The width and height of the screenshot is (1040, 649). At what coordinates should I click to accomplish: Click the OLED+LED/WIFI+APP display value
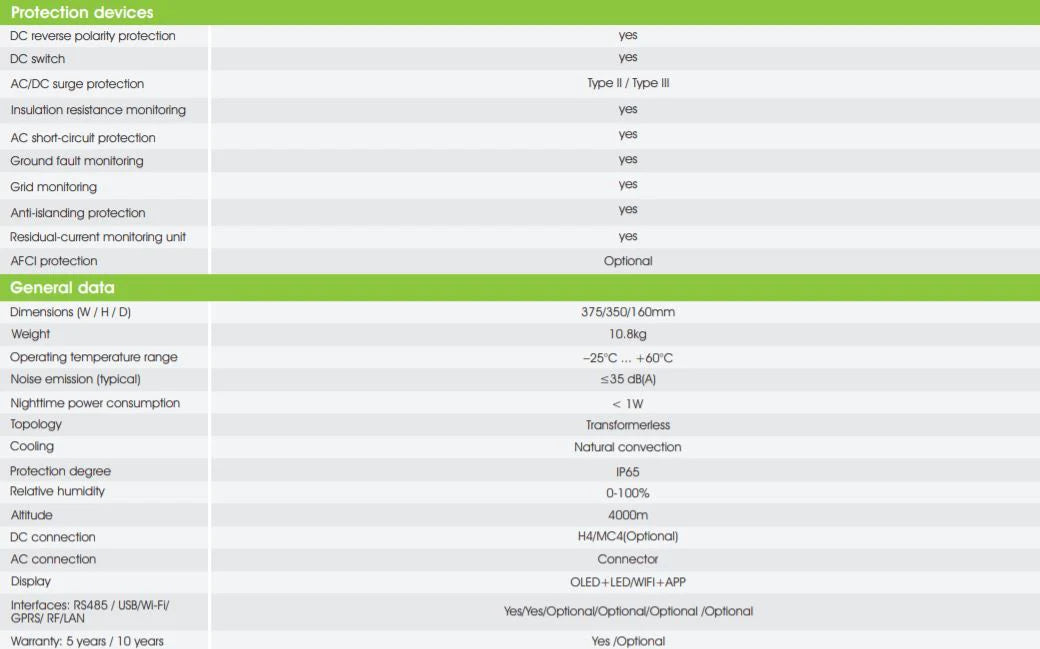pyautogui.click(x=628, y=582)
